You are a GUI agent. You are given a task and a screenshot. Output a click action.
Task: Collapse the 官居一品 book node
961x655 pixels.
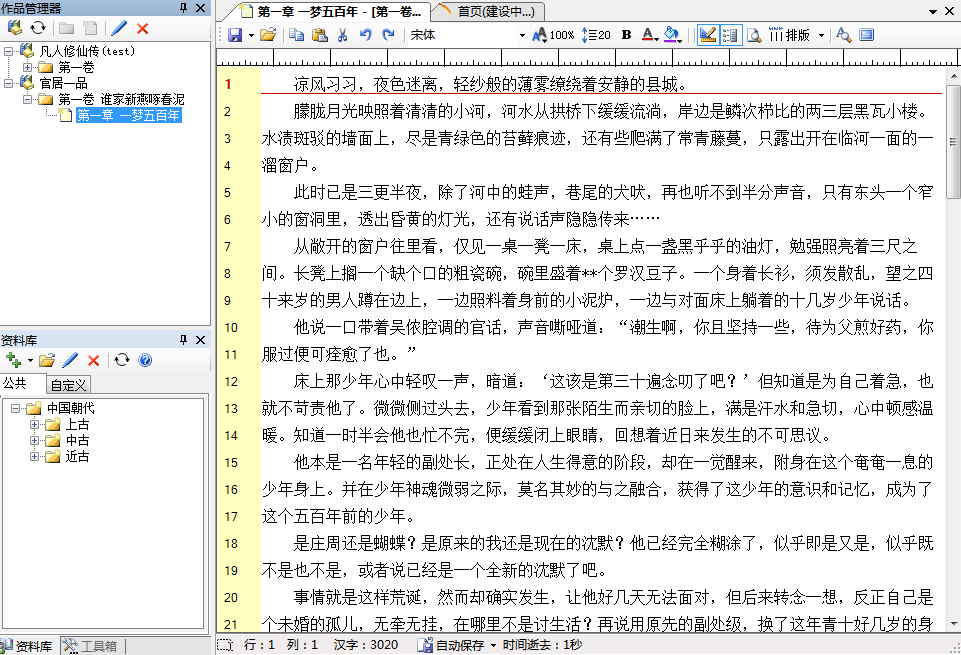[x=8, y=84]
